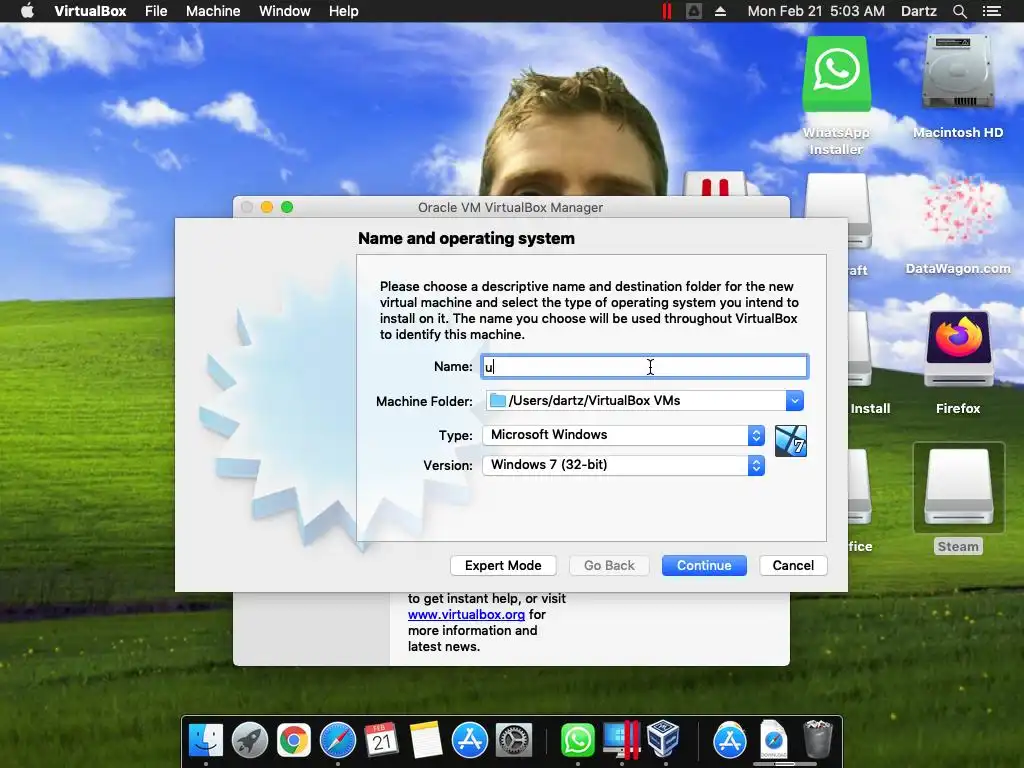Open the www.virtualbox.org link
1024x768 pixels.
point(466,615)
